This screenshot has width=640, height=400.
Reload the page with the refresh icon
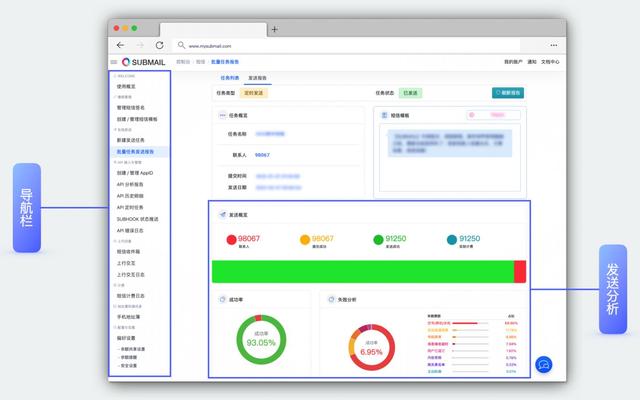point(160,45)
